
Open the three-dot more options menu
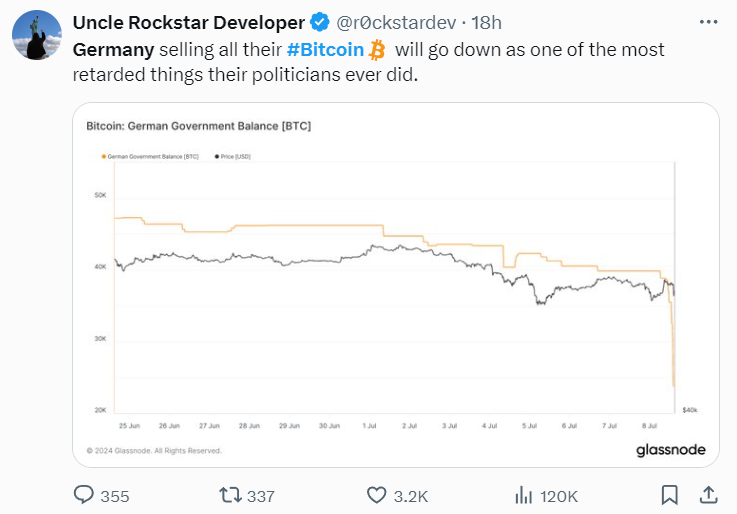(x=708, y=22)
